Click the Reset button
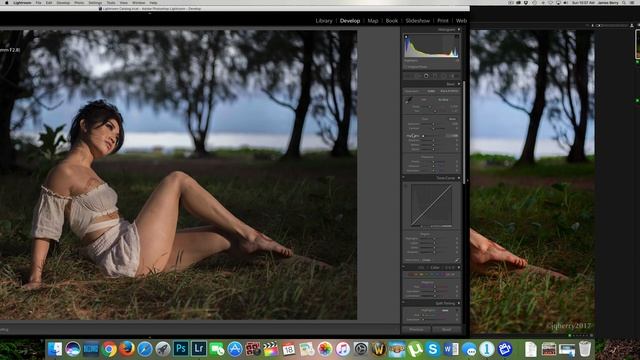640x360 pixels. pos(447,329)
